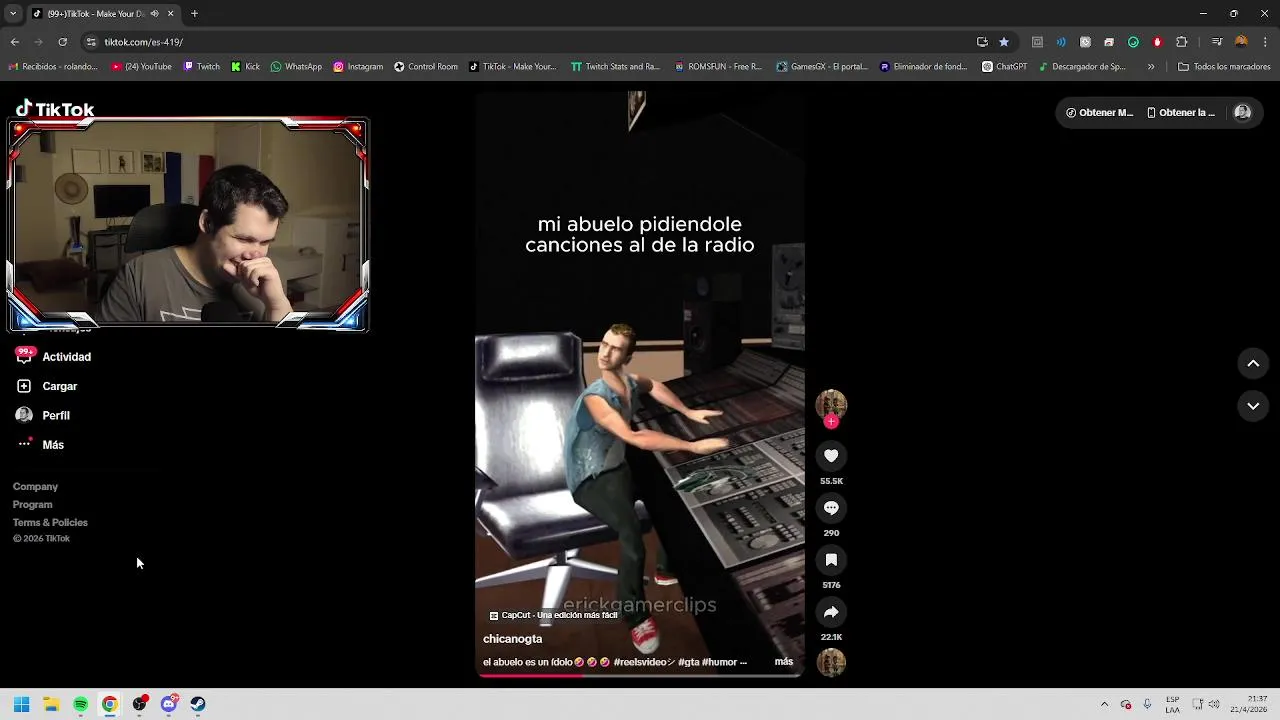
Task: Open the Twitch bookmark
Action: point(202,67)
